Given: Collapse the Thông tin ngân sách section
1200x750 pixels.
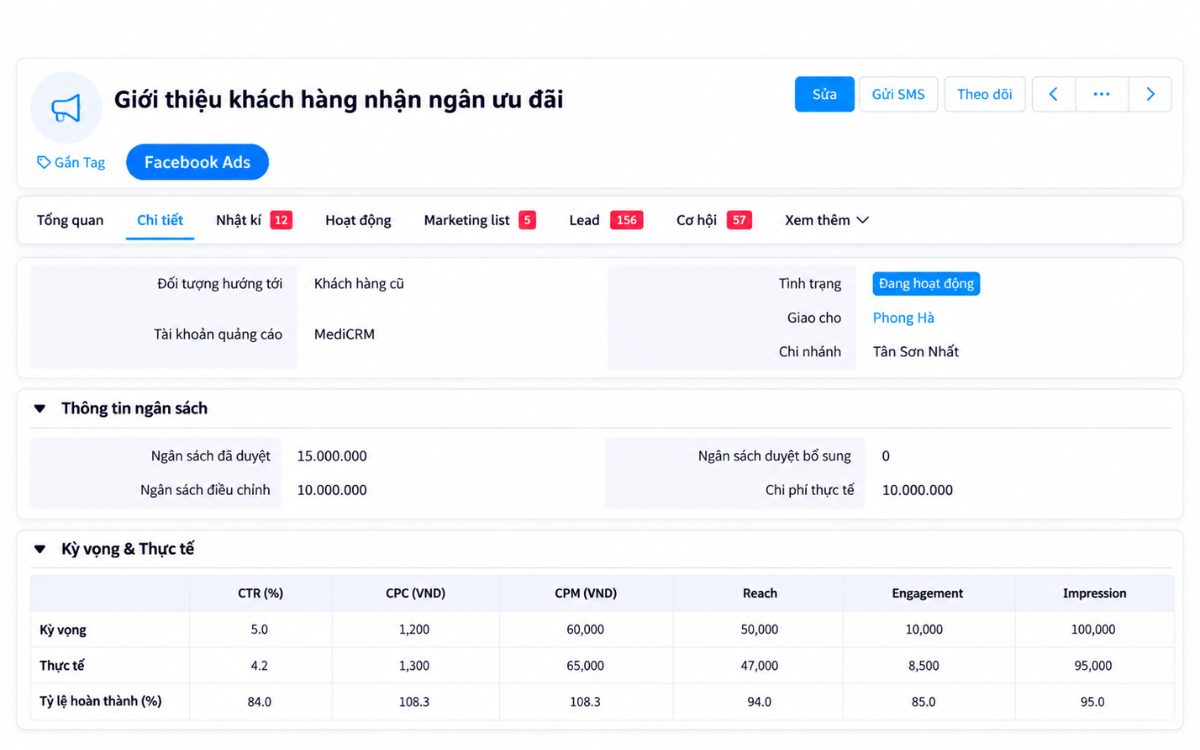Looking at the screenshot, I should point(40,408).
